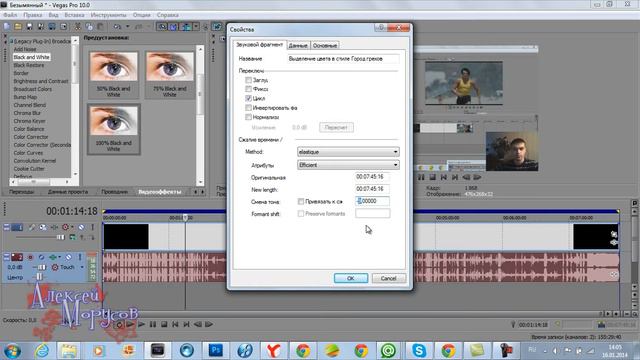
Task: Open the Файл menu
Action: (10, 15)
